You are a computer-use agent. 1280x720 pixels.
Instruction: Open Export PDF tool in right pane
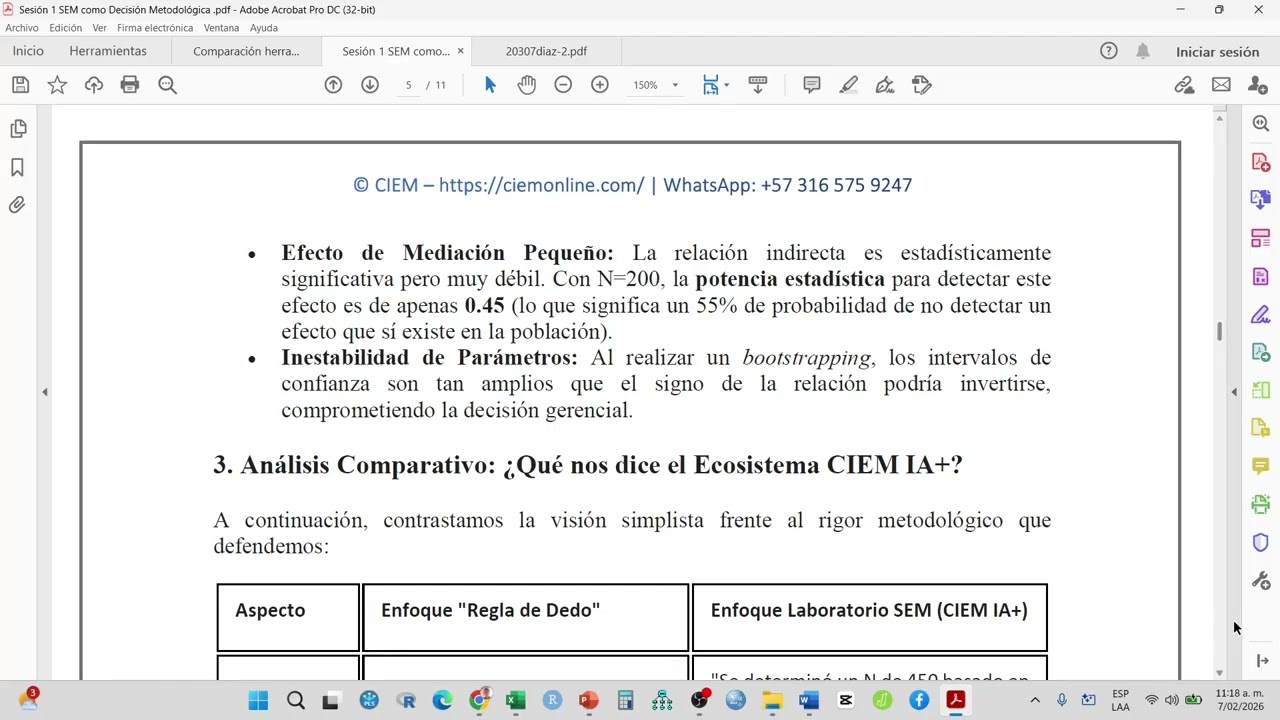point(1261,200)
